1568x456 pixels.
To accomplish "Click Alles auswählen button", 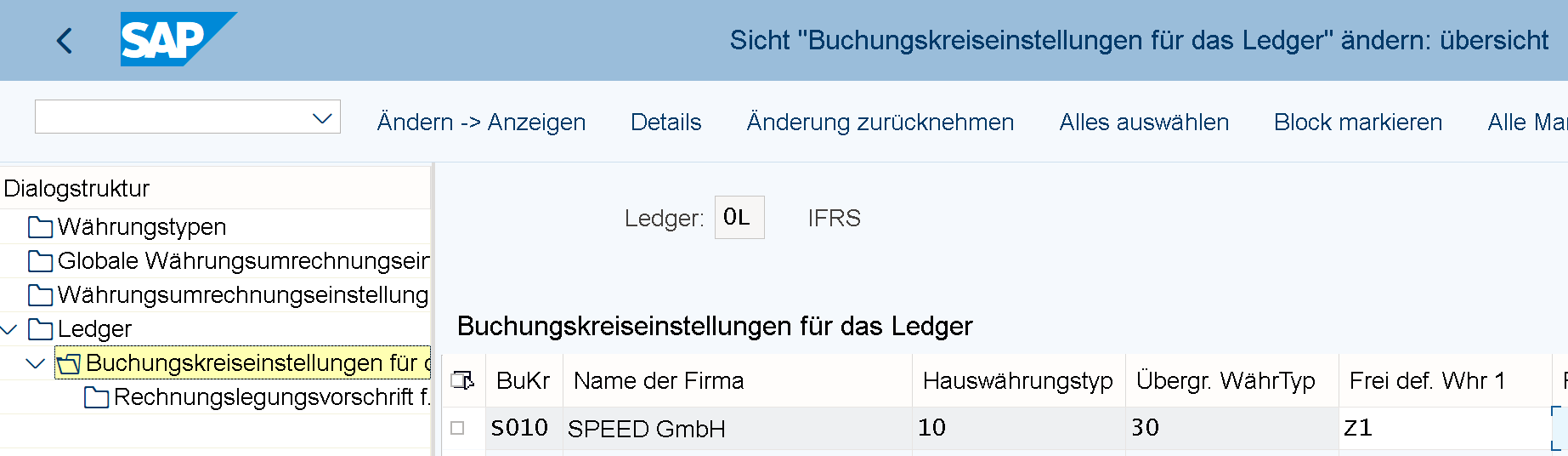I will (1144, 123).
